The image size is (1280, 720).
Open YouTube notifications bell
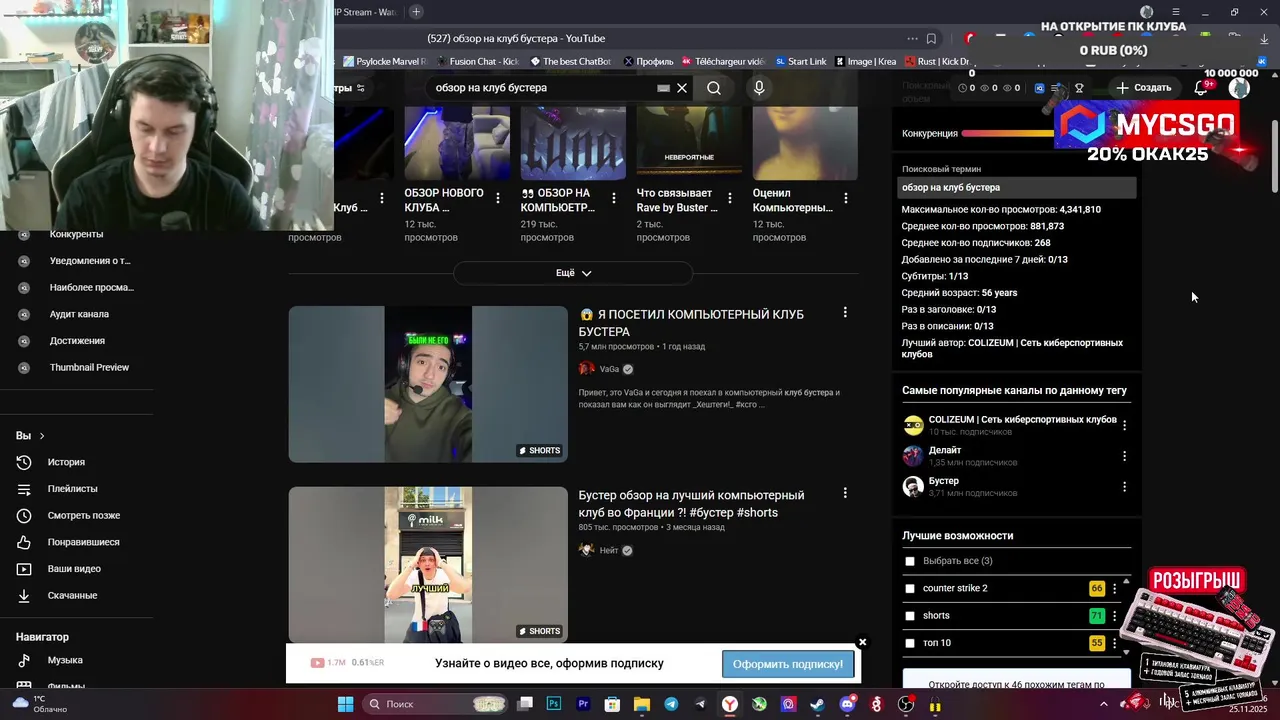coord(1202,88)
